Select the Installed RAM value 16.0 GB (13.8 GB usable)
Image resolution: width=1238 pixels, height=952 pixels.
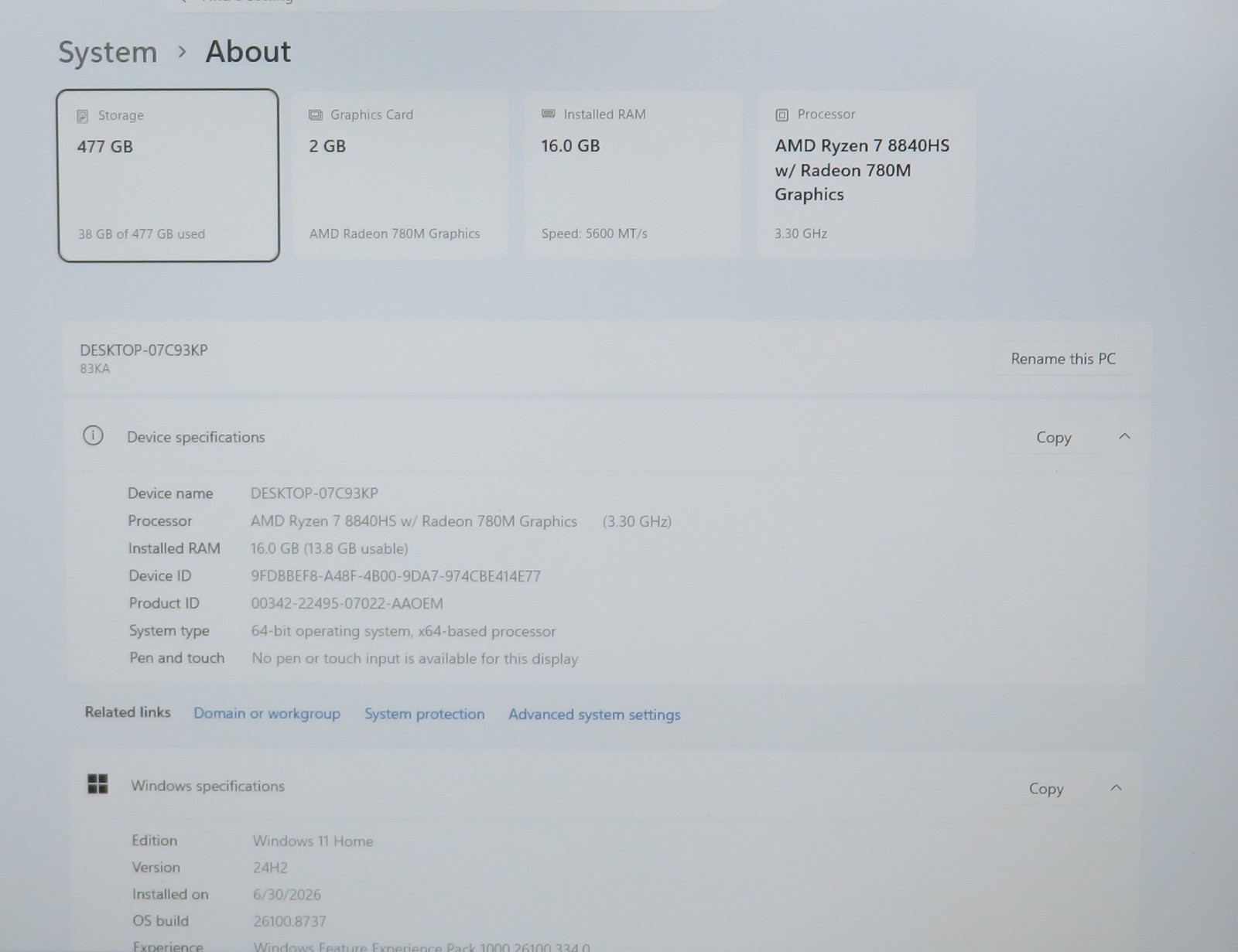330,548
